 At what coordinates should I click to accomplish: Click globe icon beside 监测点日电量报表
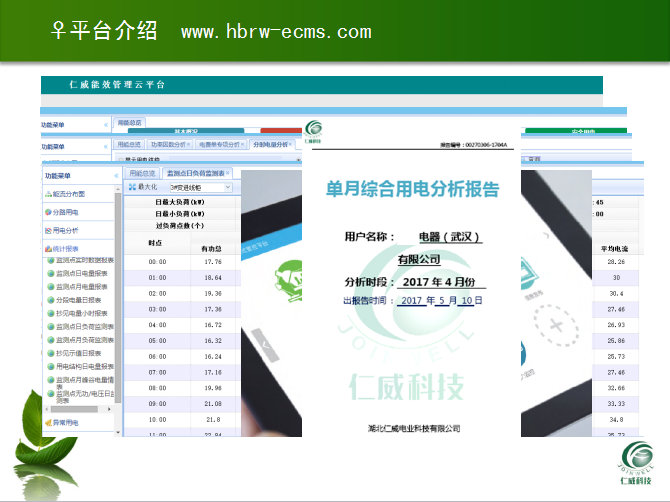[51, 273]
